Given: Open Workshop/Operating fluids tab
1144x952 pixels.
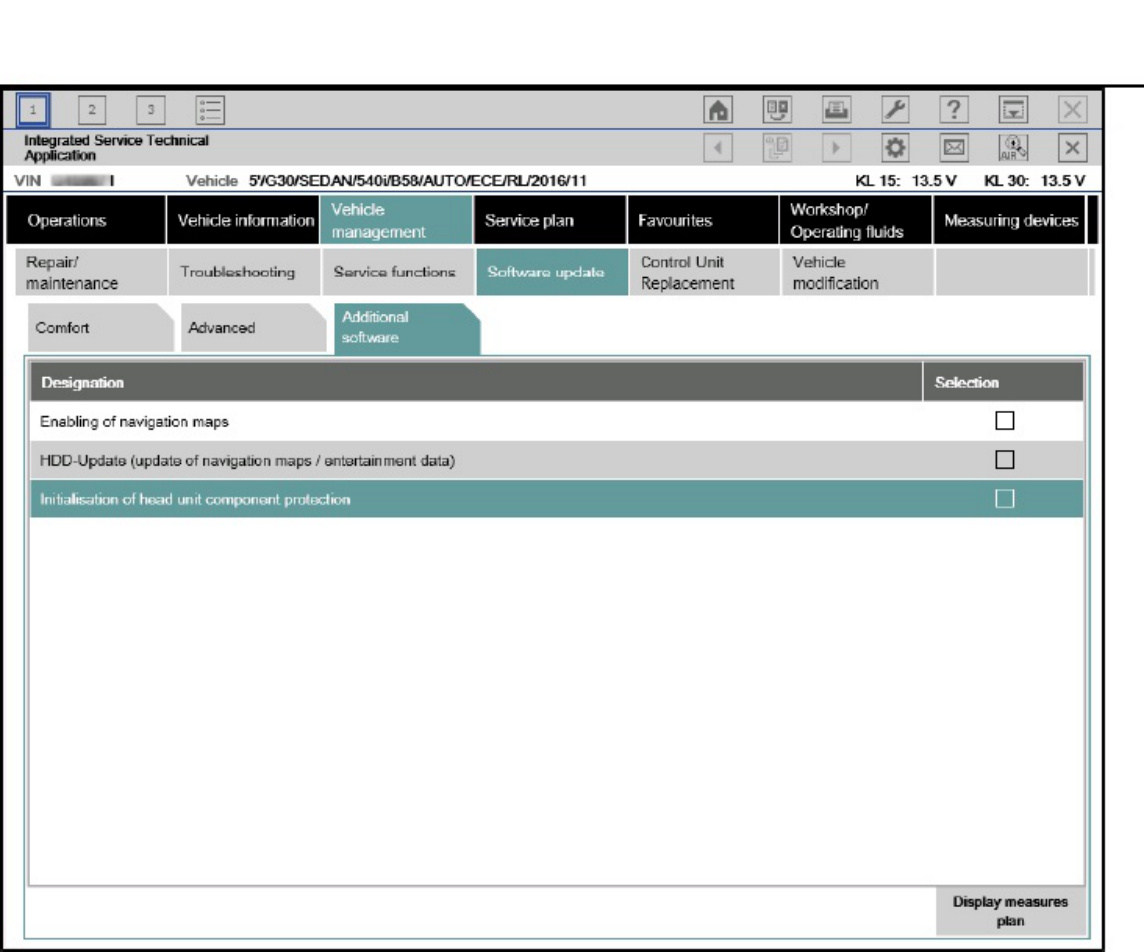Looking at the screenshot, I should point(856,220).
